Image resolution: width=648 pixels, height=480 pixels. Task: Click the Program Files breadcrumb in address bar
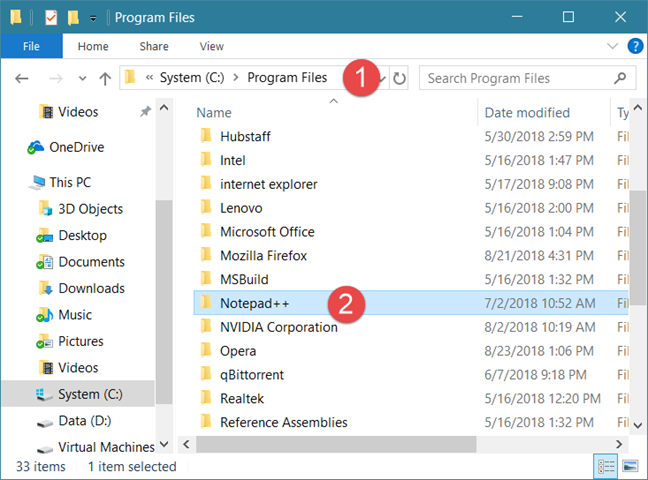pyautogui.click(x=287, y=78)
